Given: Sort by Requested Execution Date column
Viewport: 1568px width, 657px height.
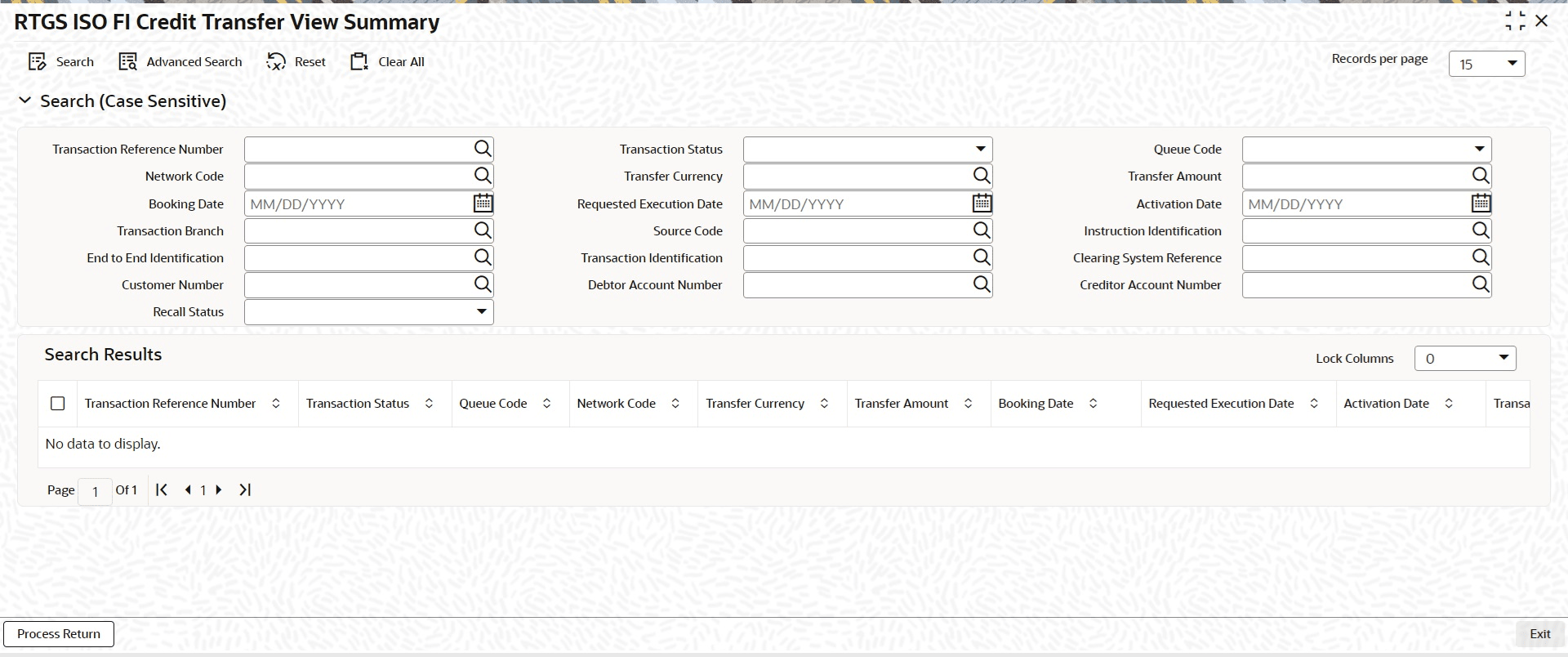Looking at the screenshot, I should (1314, 403).
